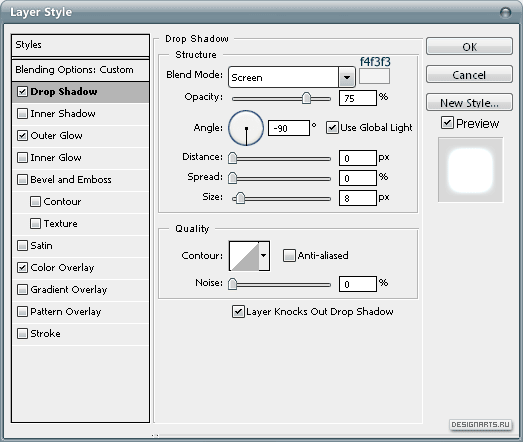
Task: Click the Noise slider handle
Action: click(x=232, y=284)
